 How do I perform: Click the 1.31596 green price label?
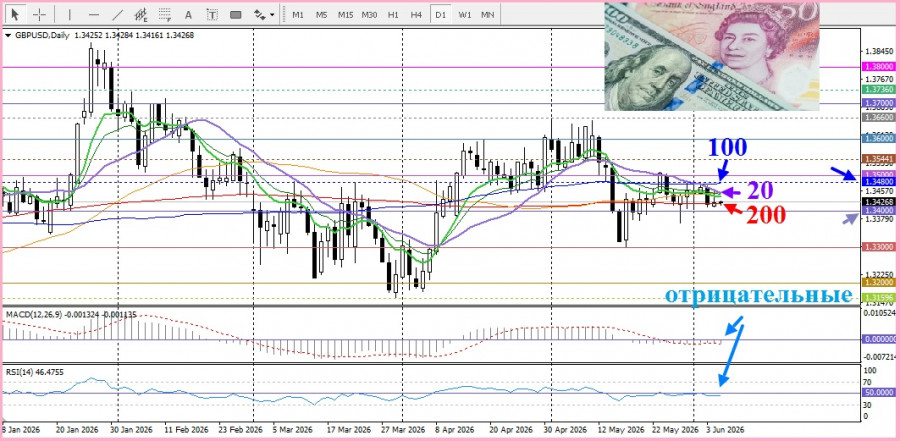(x=878, y=297)
